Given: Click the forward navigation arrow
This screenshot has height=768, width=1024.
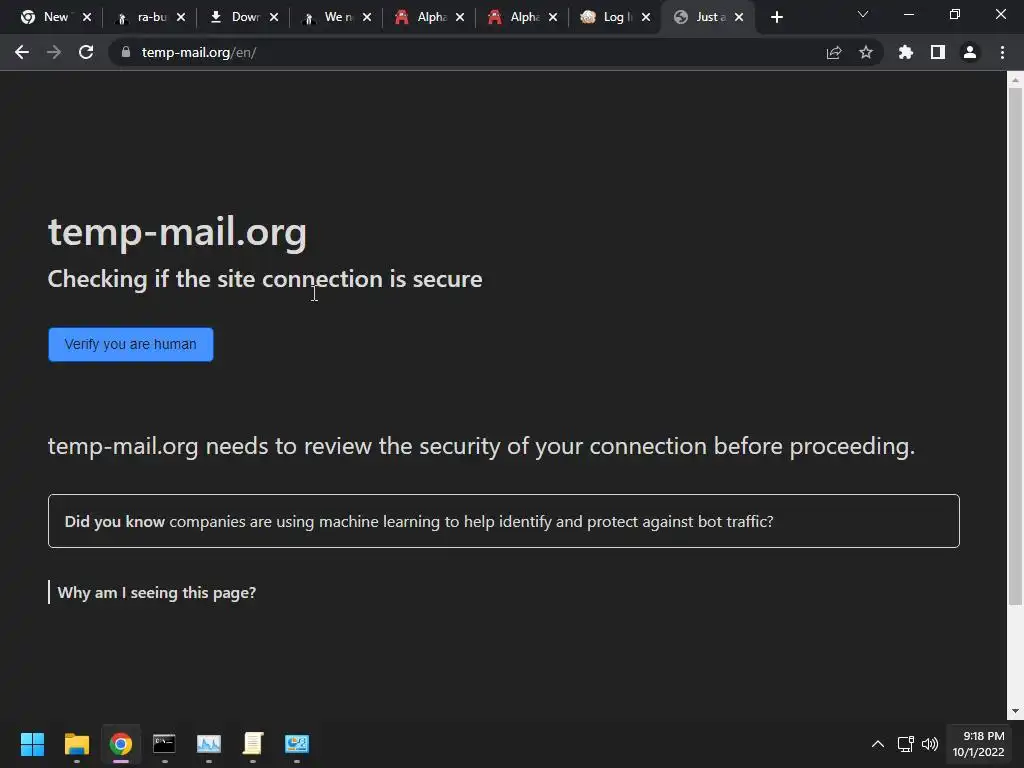Looking at the screenshot, I should [54, 52].
